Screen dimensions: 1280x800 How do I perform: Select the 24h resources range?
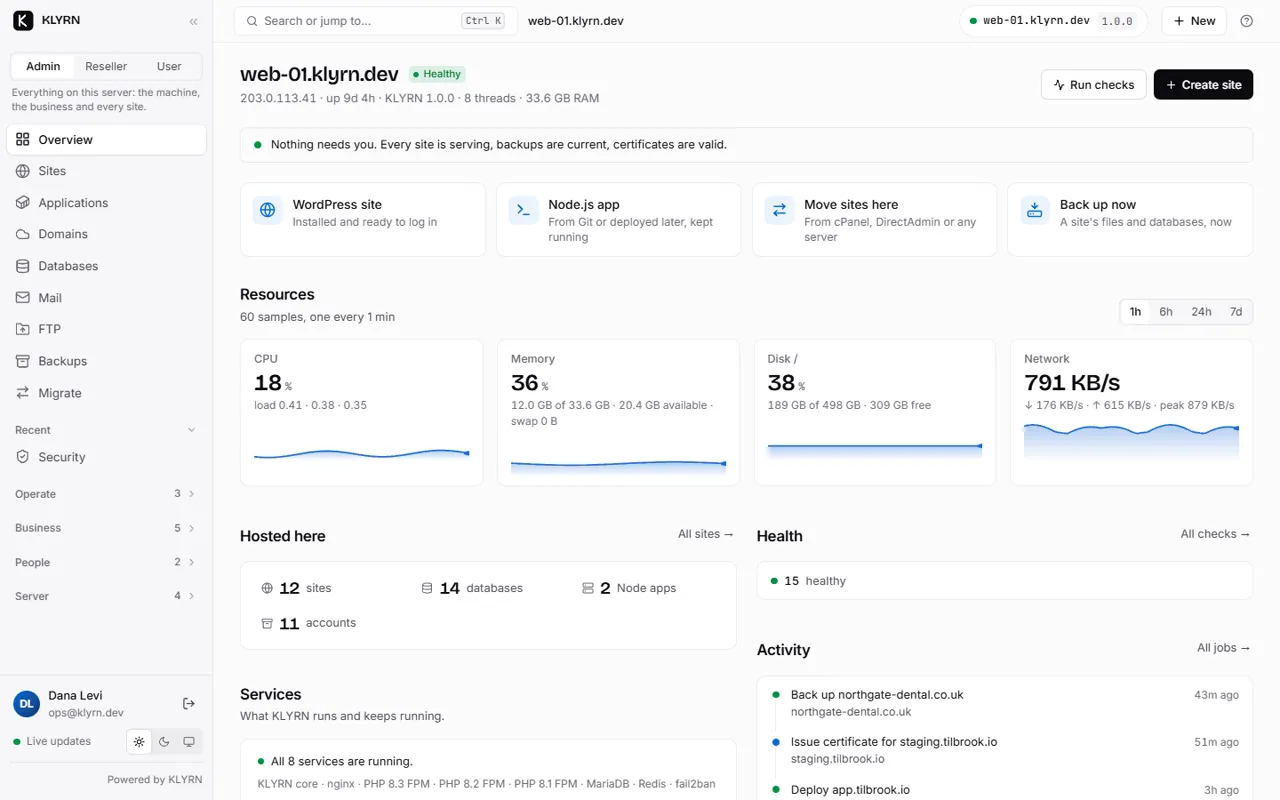[1201, 312]
